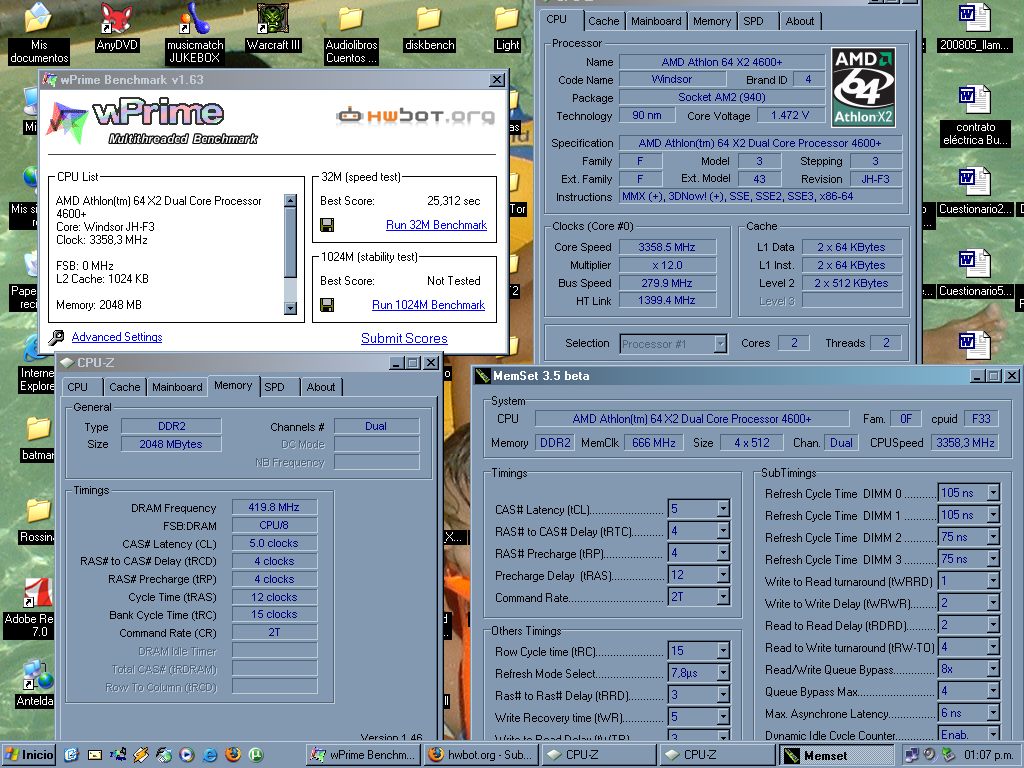1024x768 pixels.
Task: Open the Precharge Delay (tRAS) dropdown
Action: [x=723, y=575]
